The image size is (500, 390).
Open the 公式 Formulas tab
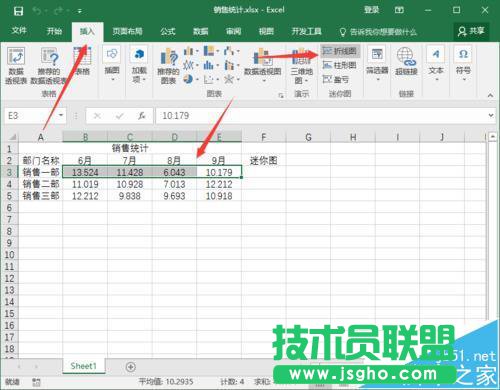pos(168,31)
